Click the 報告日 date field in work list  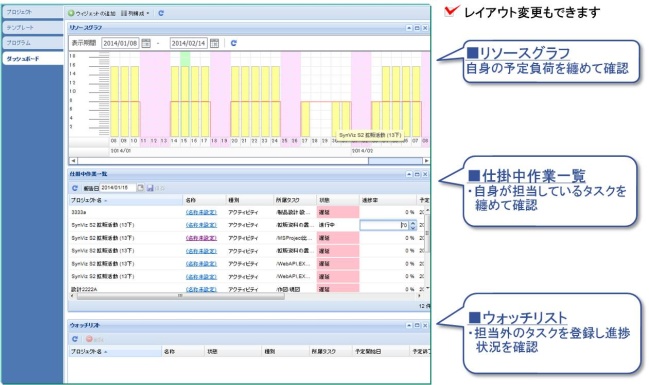pos(118,188)
